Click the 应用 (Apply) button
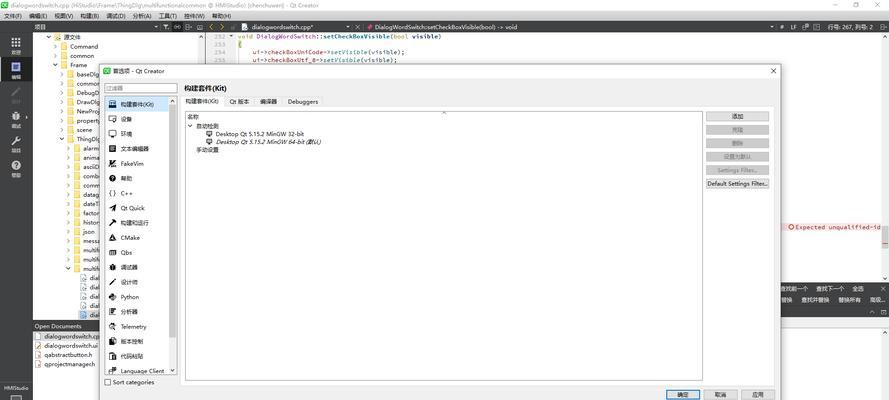The image size is (889, 400). click(x=757, y=394)
